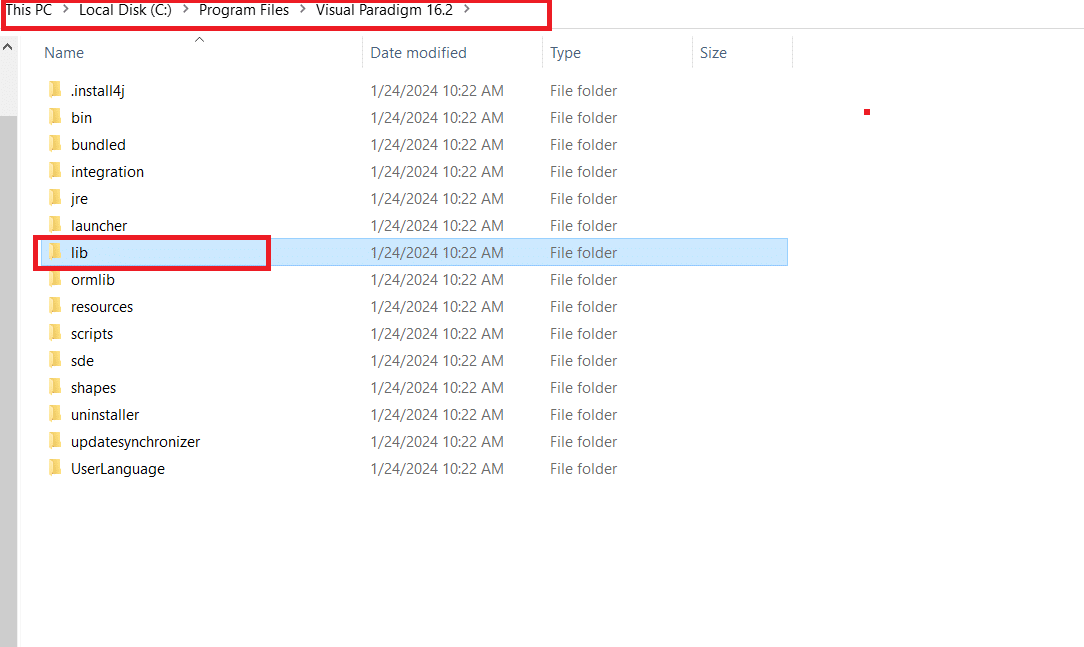Select the updatesynchronizer folder name

[136, 442]
